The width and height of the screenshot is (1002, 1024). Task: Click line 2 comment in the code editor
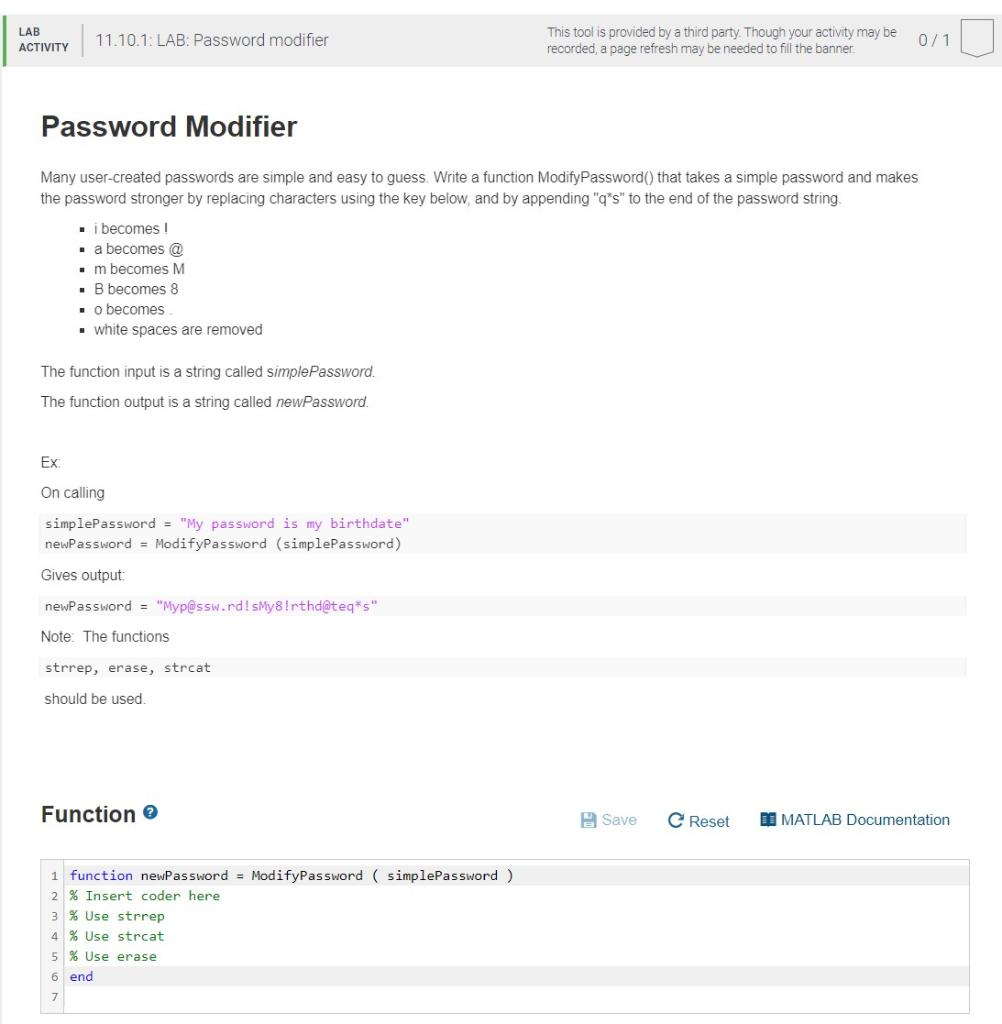(144, 896)
